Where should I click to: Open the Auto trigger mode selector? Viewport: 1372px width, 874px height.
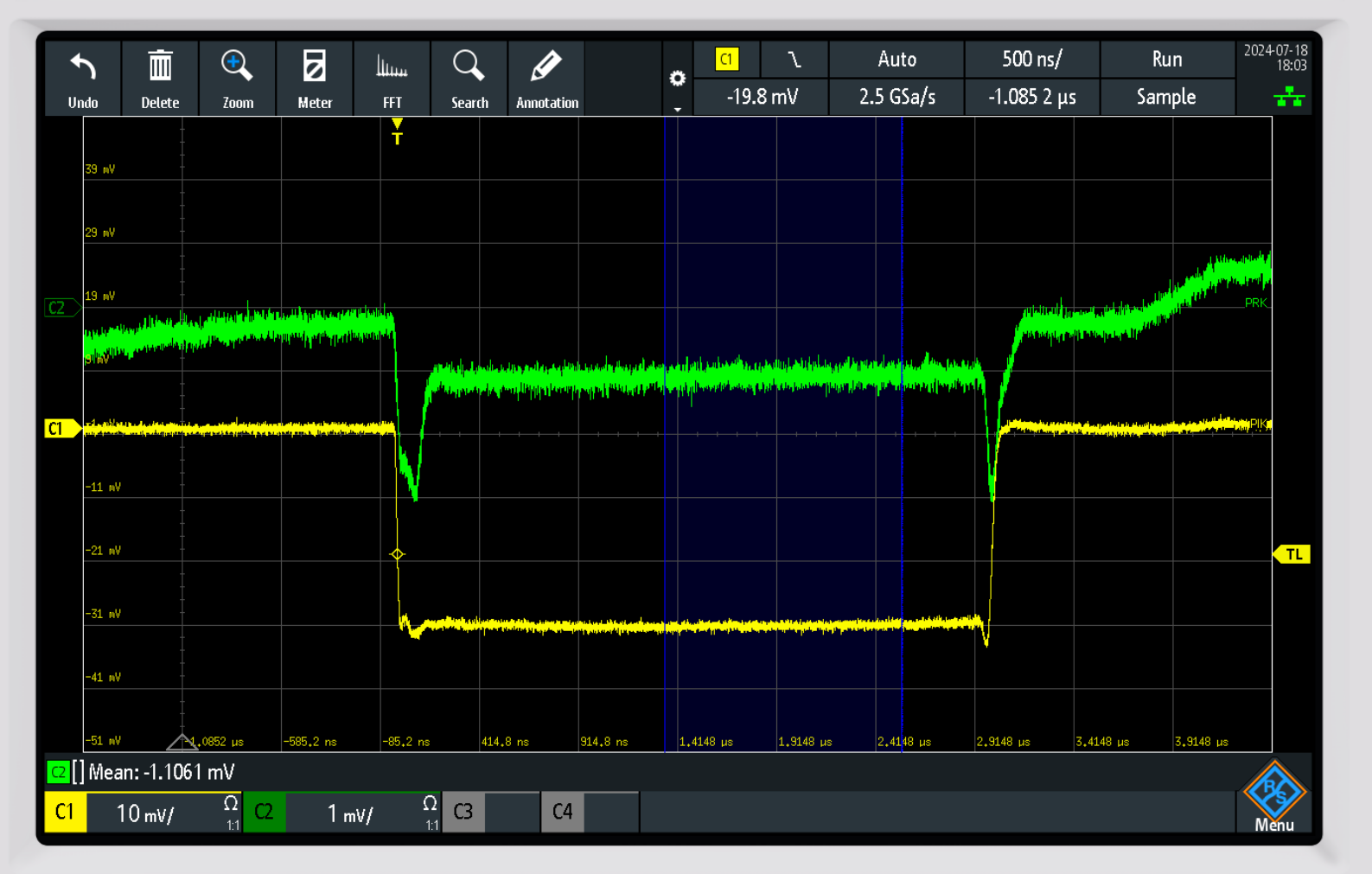tap(897, 60)
